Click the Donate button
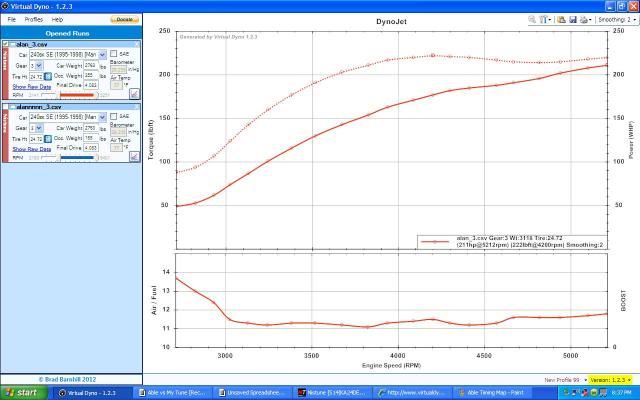The width and height of the screenshot is (640, 400). 125,19
